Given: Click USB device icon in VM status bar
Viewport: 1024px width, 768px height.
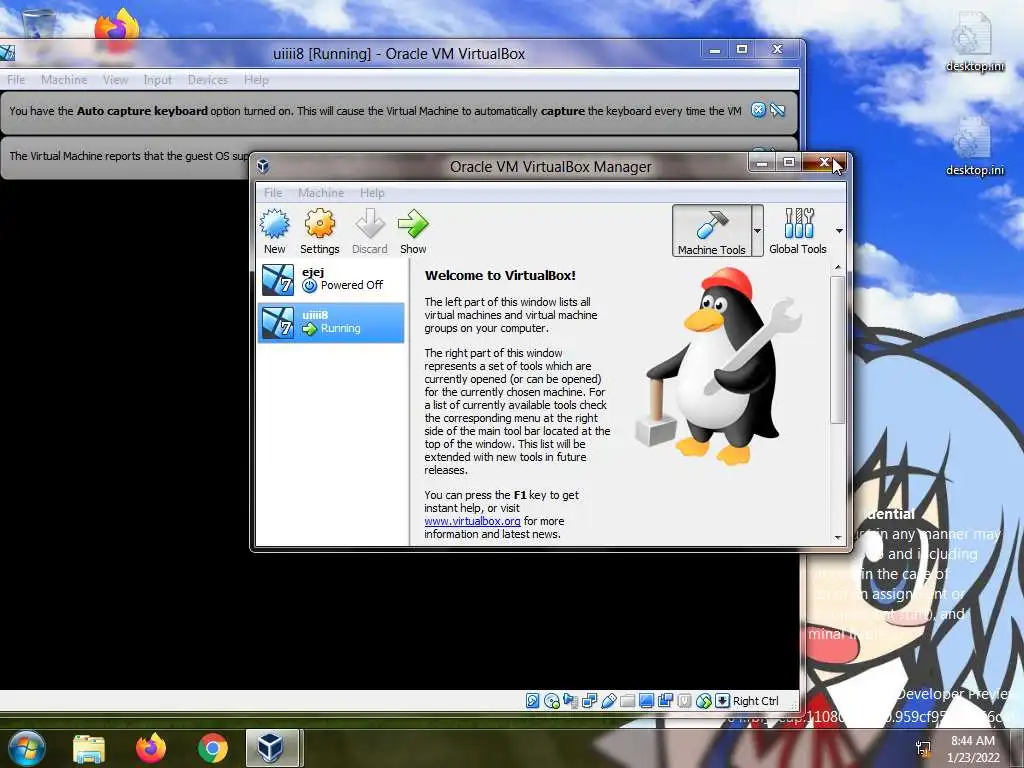Looking at the screenshot, I should [609, 701].
